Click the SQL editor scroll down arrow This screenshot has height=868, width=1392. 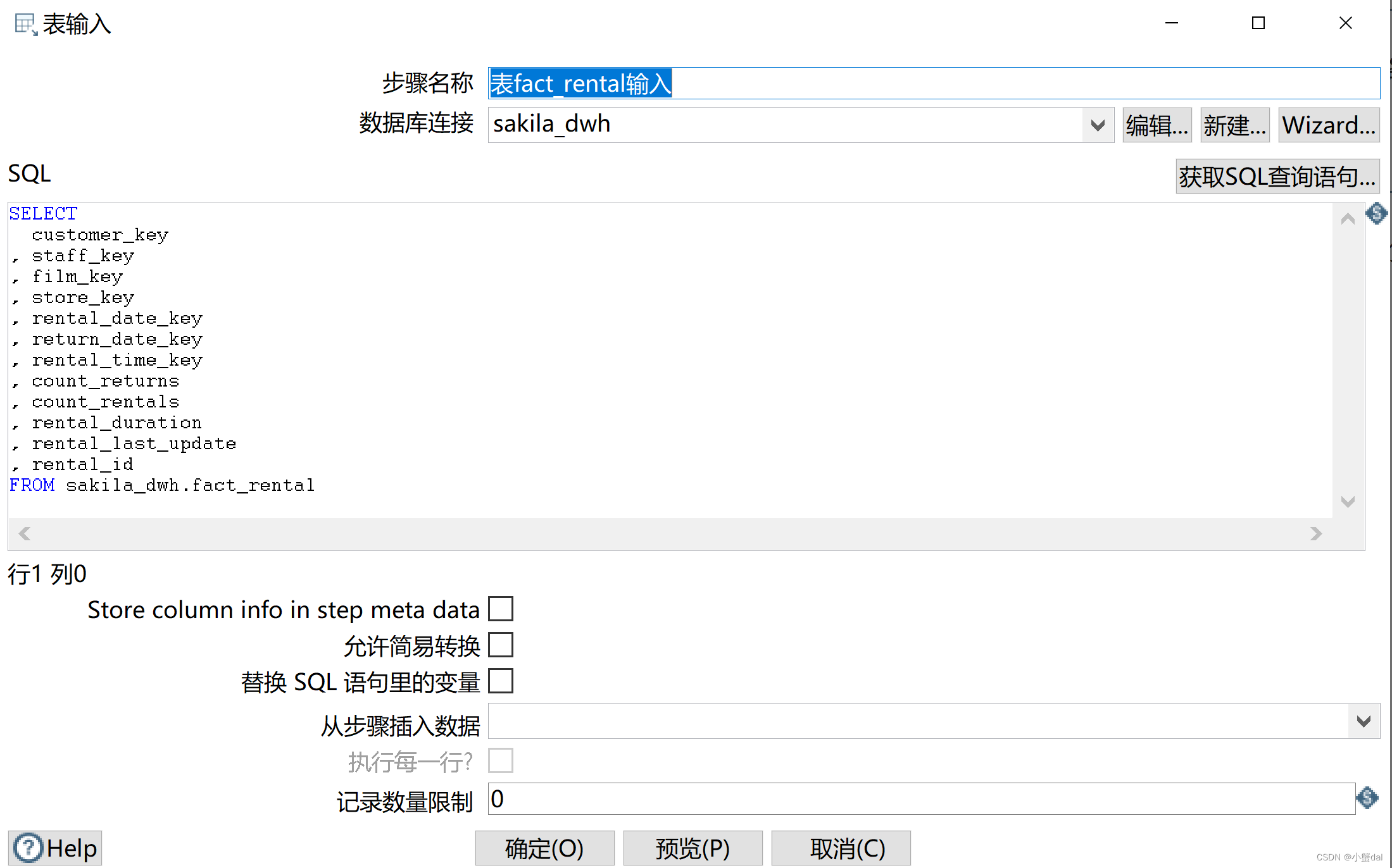point(1348,501)
